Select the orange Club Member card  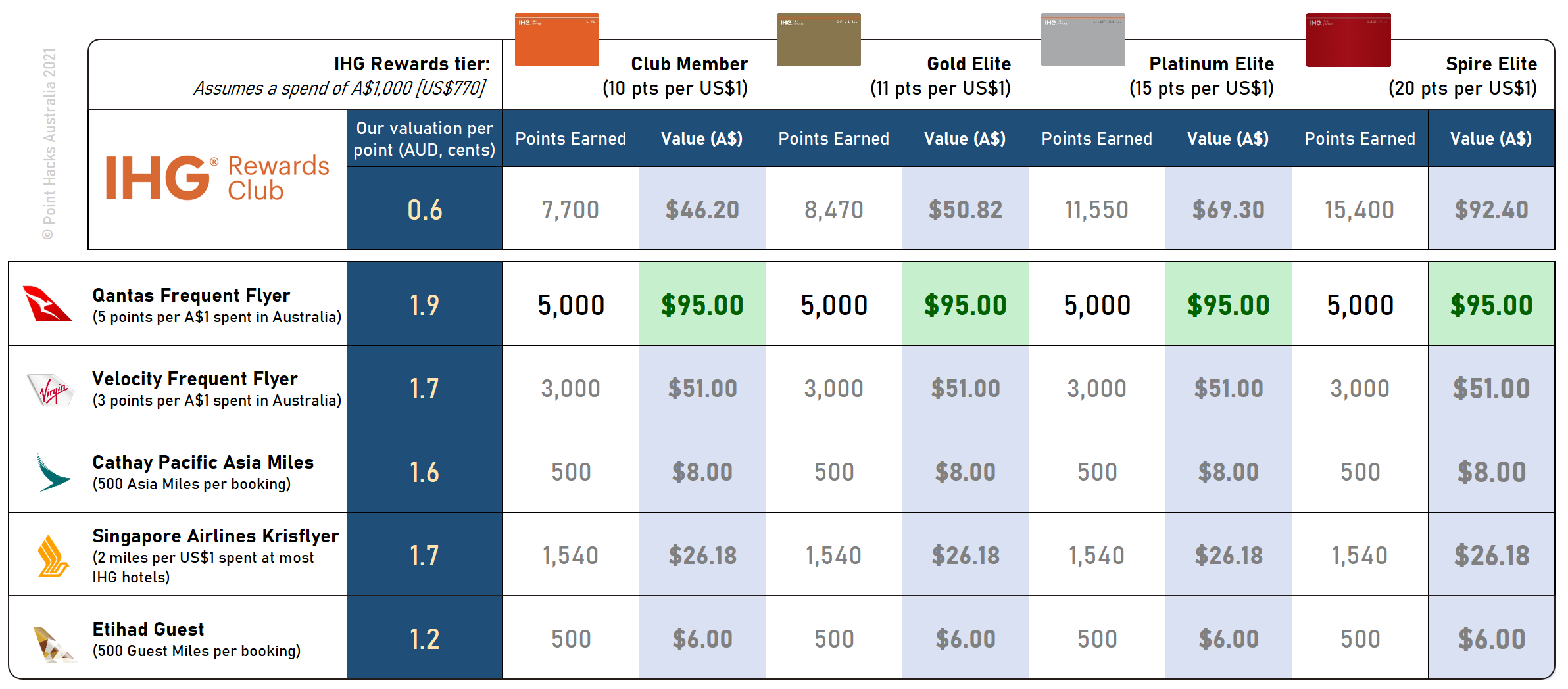pyautogui.click(x=556, y=39)
